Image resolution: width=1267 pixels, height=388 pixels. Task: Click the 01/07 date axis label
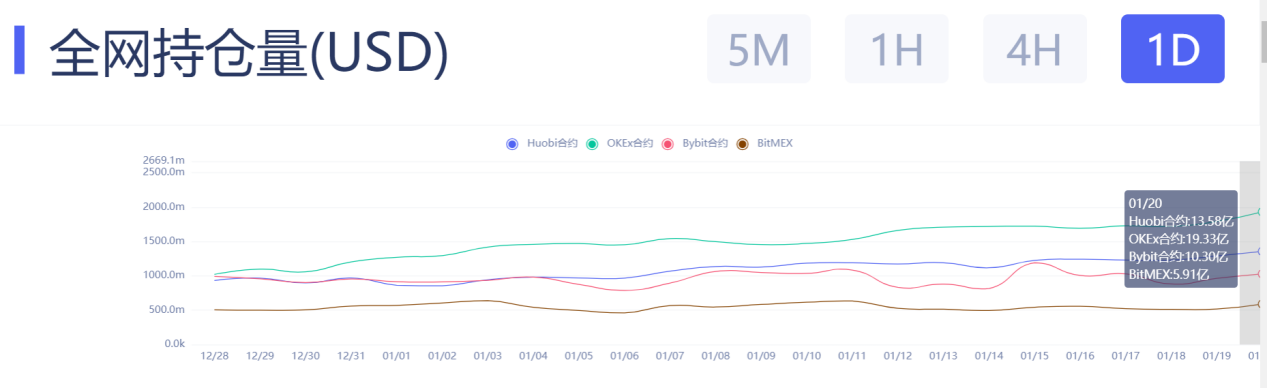pyautogui.click(x=670, y=356)
